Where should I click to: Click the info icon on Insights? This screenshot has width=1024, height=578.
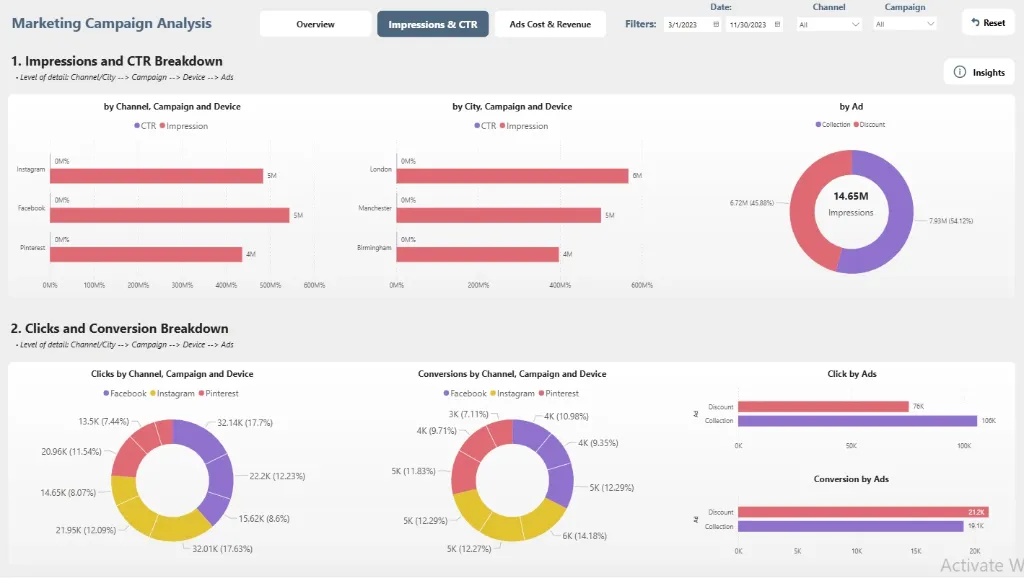tap(960, 72)
